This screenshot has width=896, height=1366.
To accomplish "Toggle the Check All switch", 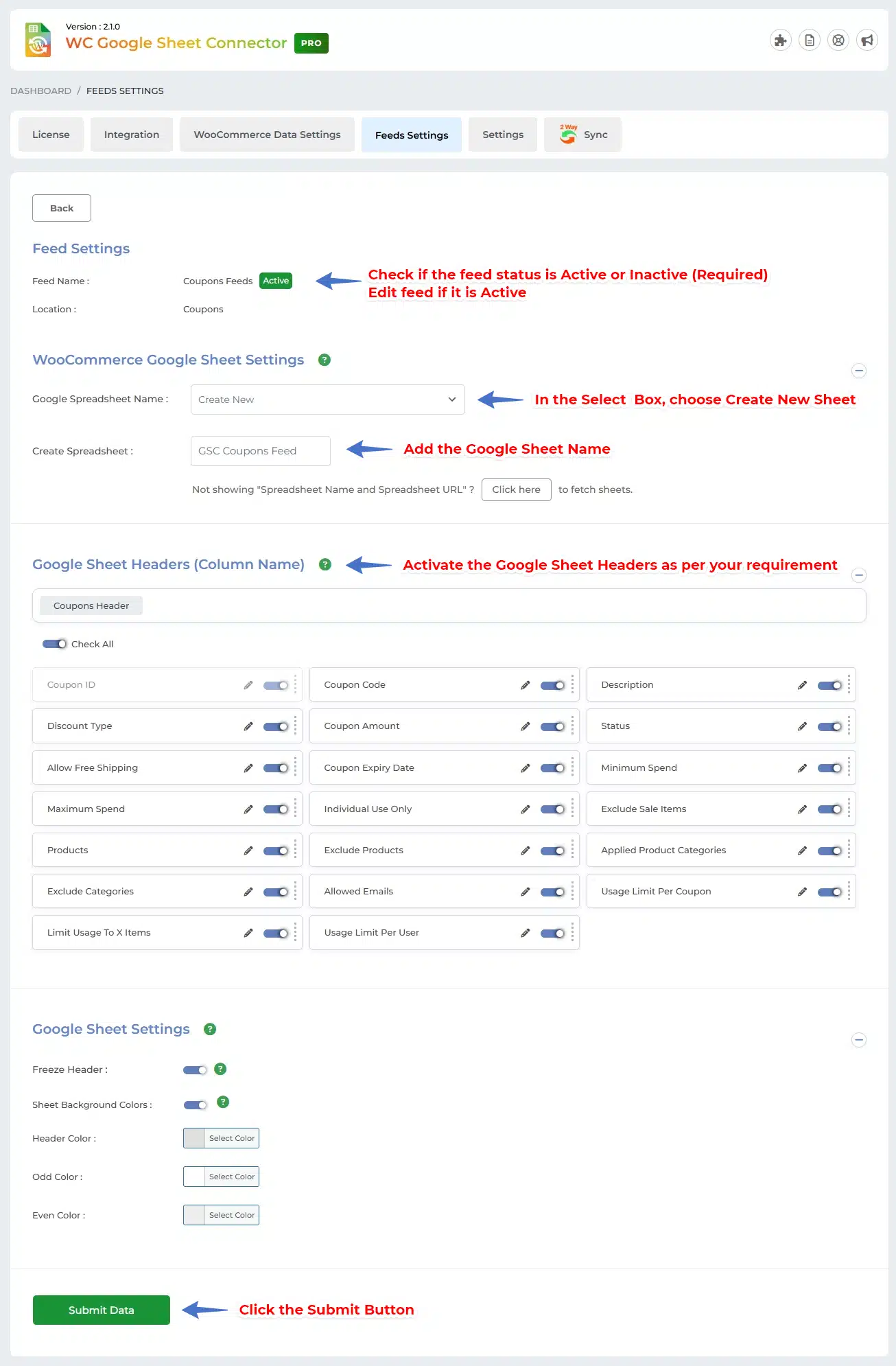I will coord(55,644).
